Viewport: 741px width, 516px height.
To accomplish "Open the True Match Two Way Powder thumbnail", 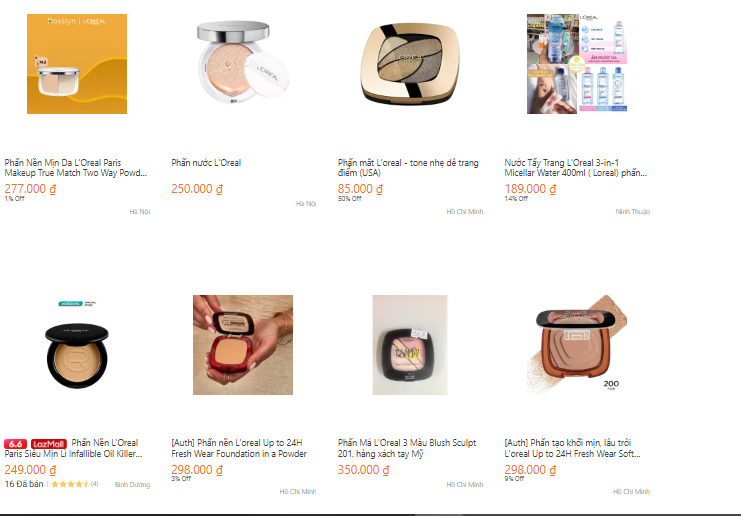I will click(x=77, y=64).
